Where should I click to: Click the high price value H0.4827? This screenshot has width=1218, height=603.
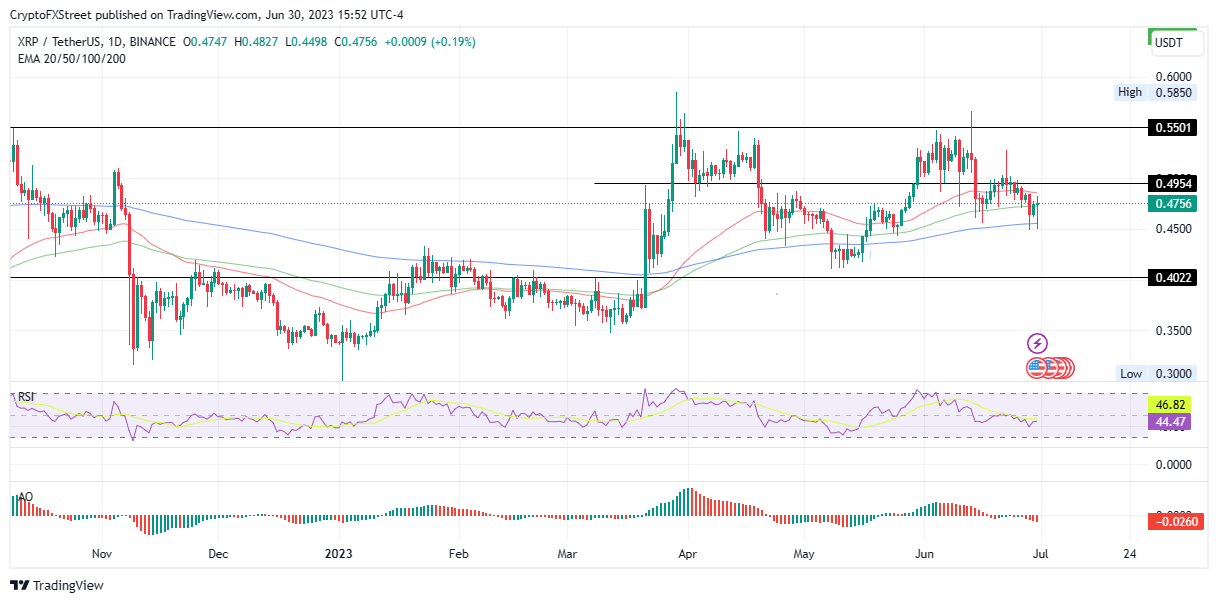pyautogui.click(x=254, y=42)
